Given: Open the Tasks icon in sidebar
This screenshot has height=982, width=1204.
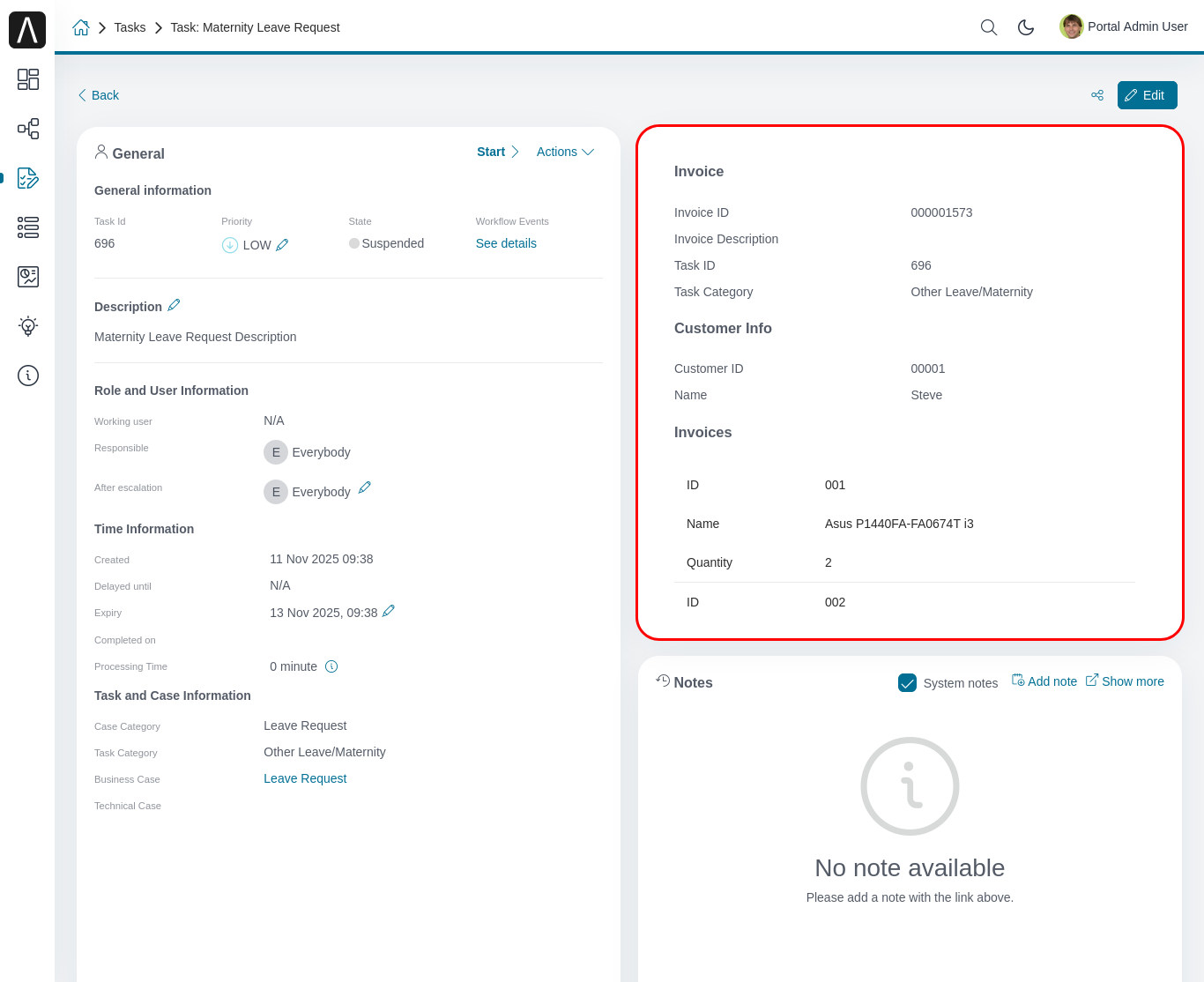Looking at the screenshot, I should click(27, 178).
